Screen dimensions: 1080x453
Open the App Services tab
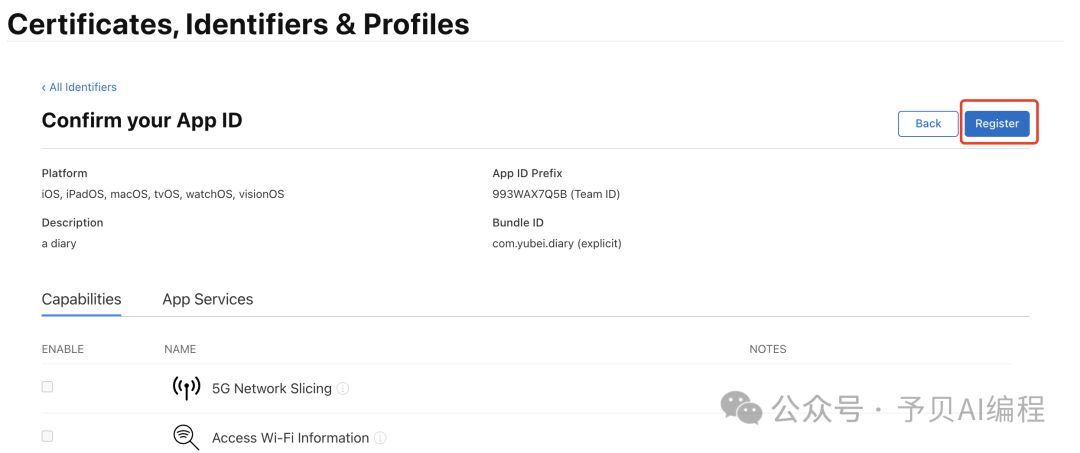[x=207, y=299]
